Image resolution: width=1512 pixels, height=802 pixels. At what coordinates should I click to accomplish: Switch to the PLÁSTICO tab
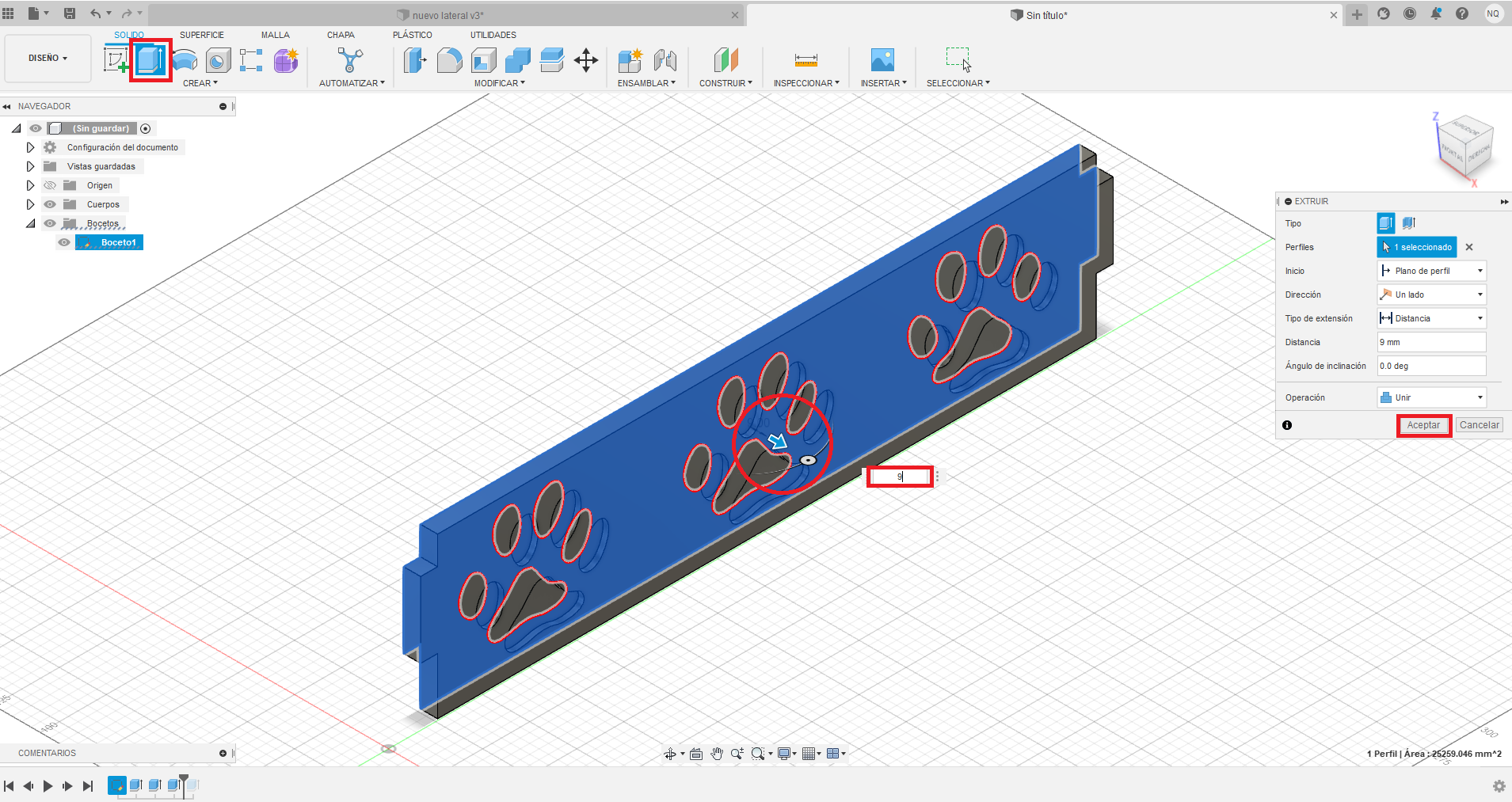(413, 35)
